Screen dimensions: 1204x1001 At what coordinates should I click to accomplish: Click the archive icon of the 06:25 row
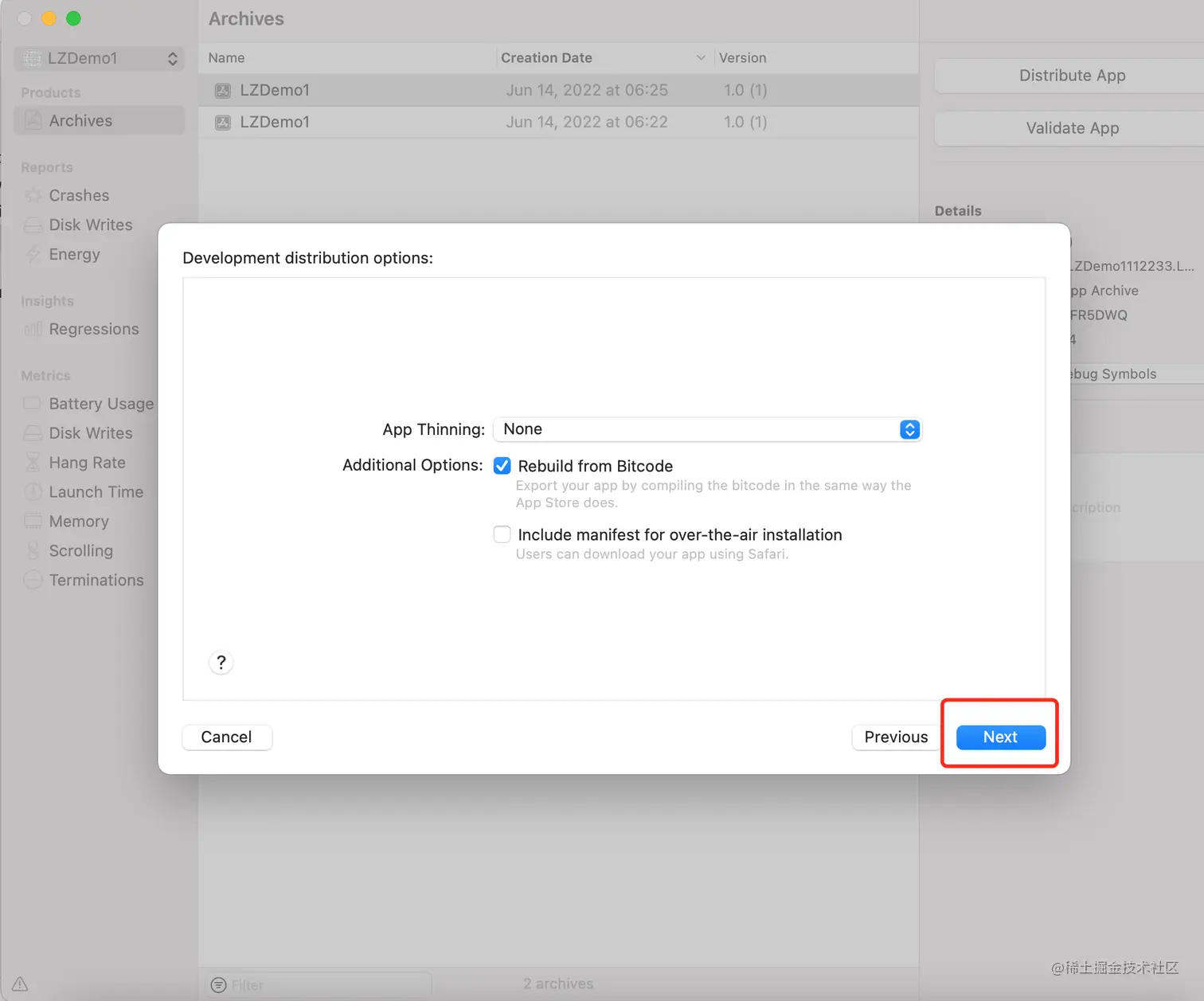point(223,91)
